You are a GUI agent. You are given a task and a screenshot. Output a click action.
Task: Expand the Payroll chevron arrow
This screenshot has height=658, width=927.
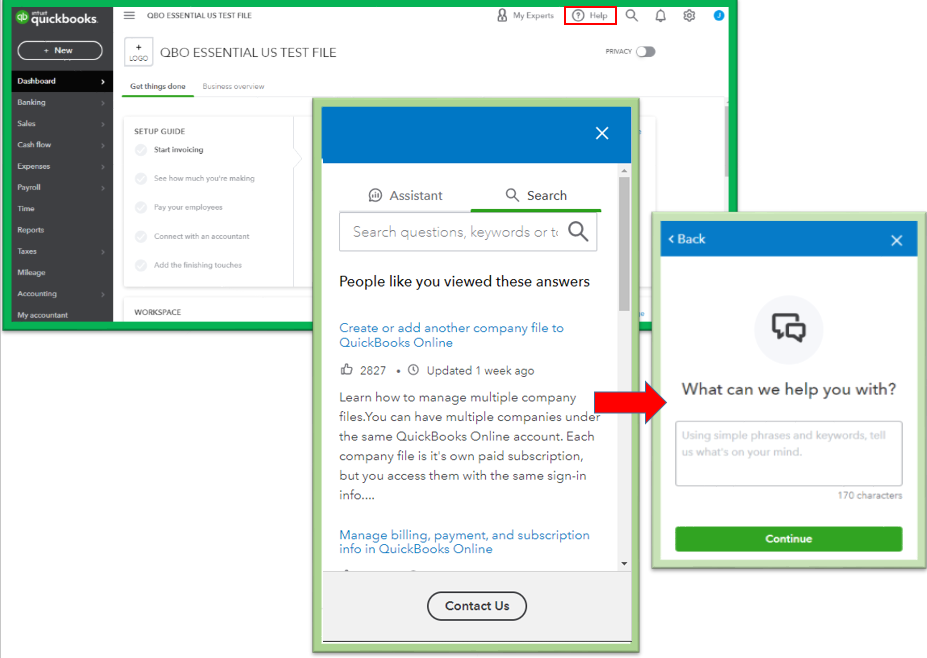point(103,188)
